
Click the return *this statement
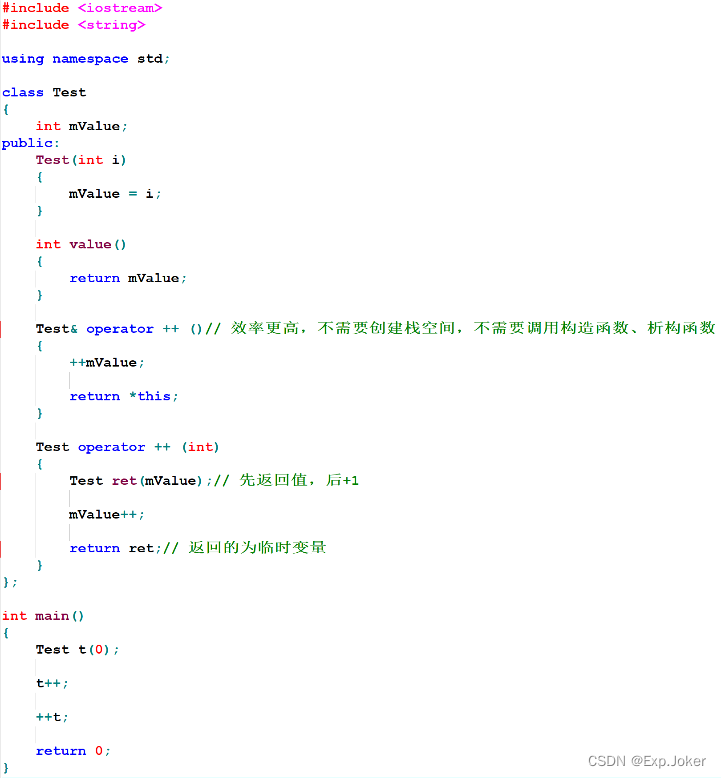click(x=124, y=396)
